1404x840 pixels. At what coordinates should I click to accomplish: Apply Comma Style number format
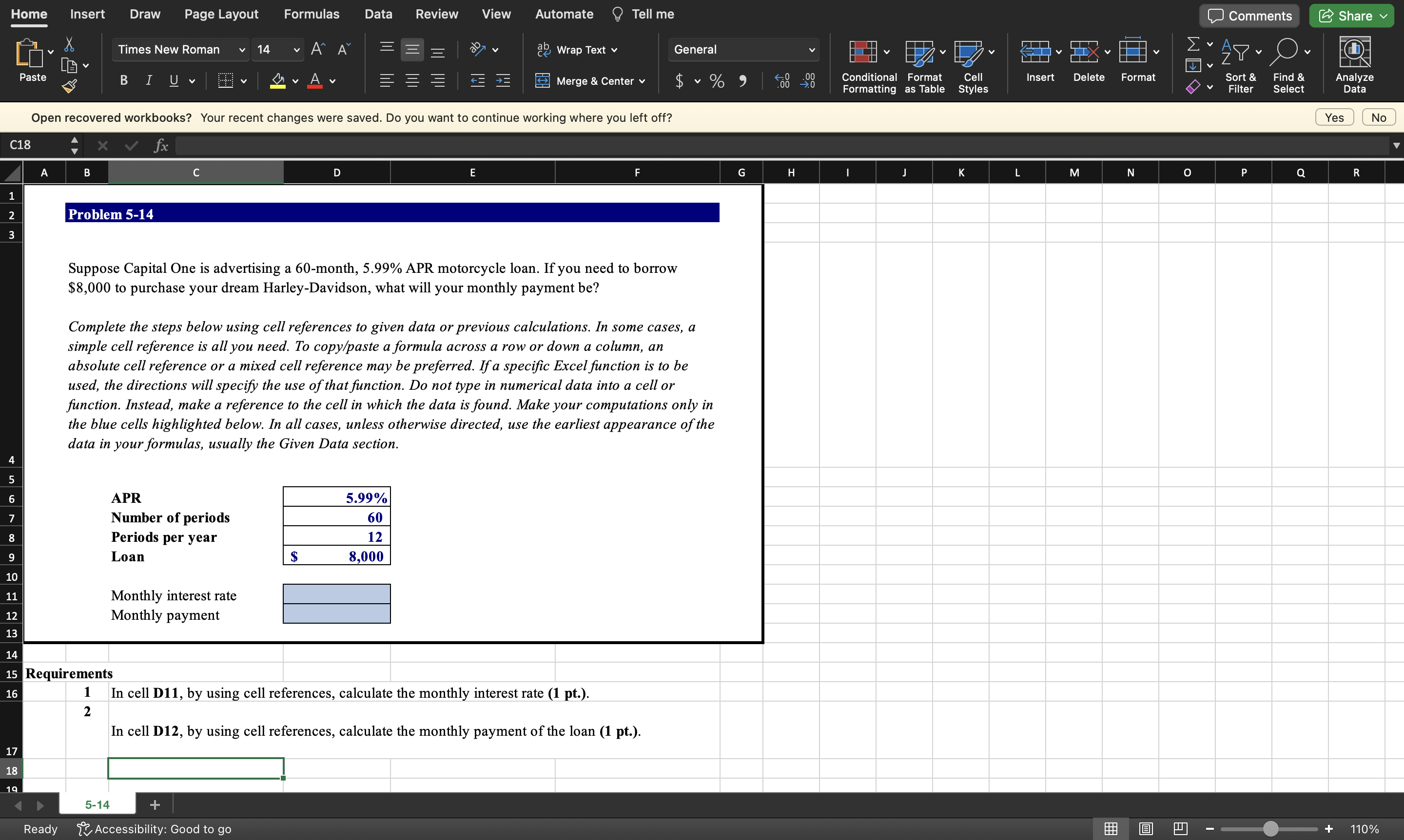point(742,81)
